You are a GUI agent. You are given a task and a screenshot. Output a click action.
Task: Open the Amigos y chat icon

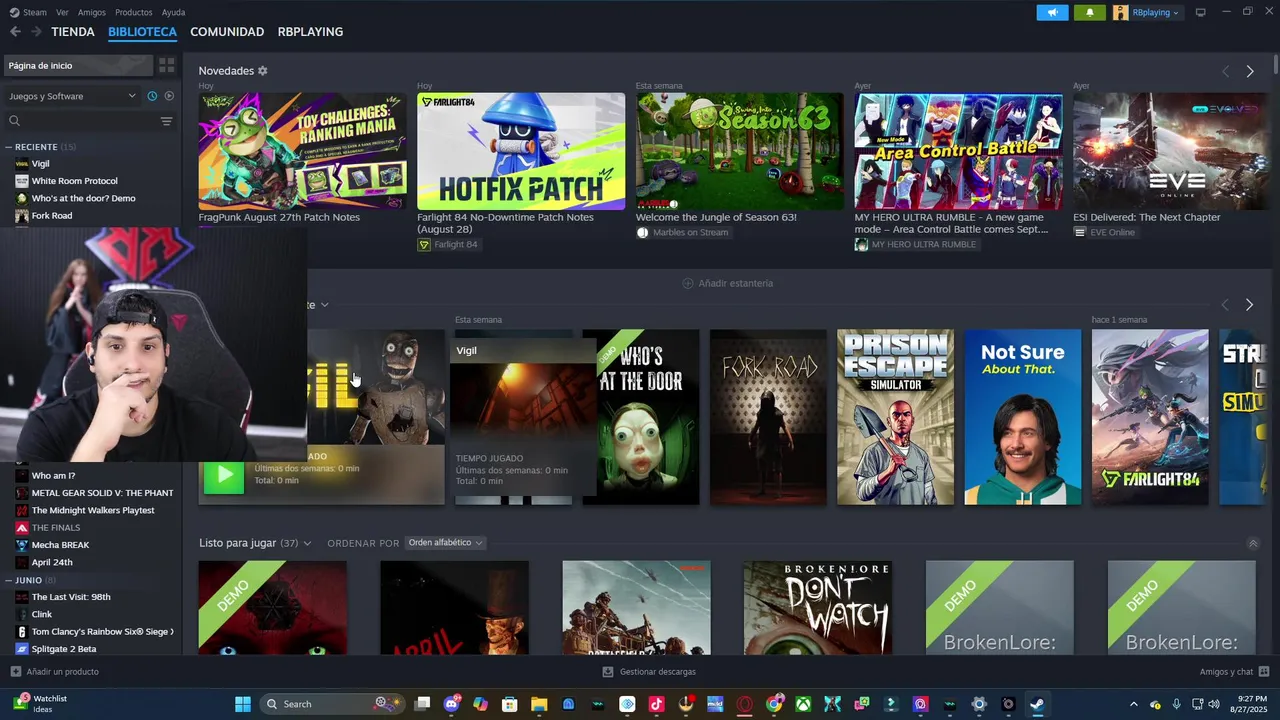[x=1264, y=672]
